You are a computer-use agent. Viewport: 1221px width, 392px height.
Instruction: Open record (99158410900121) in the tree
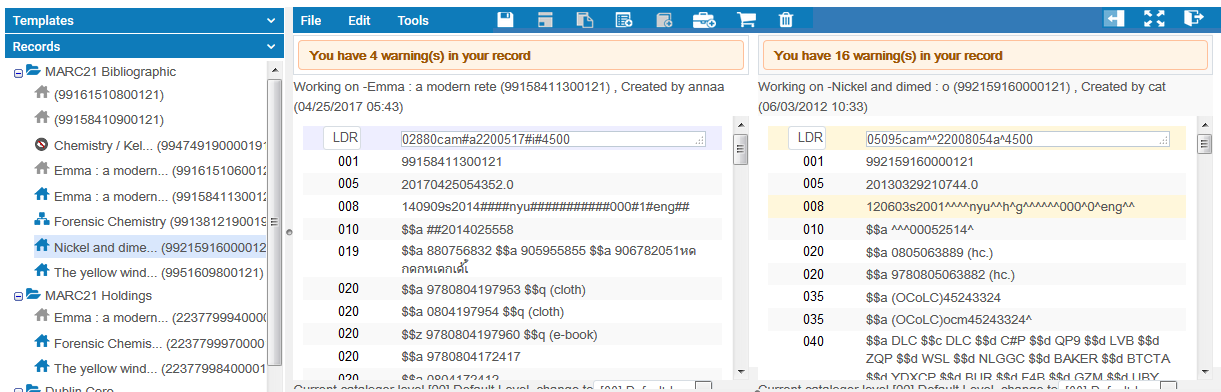[109, 120]
